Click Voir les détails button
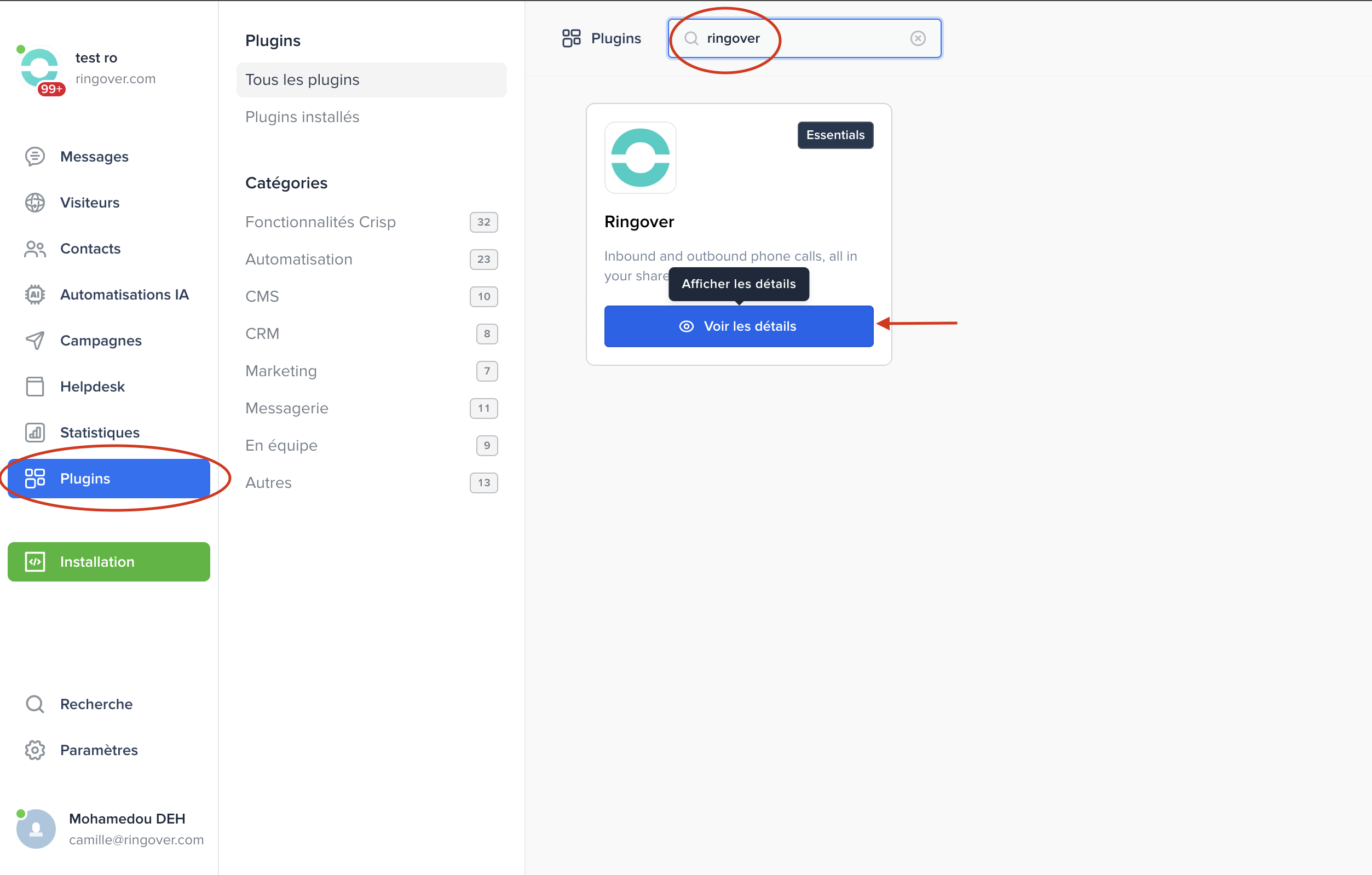 (x=739, y=326)
